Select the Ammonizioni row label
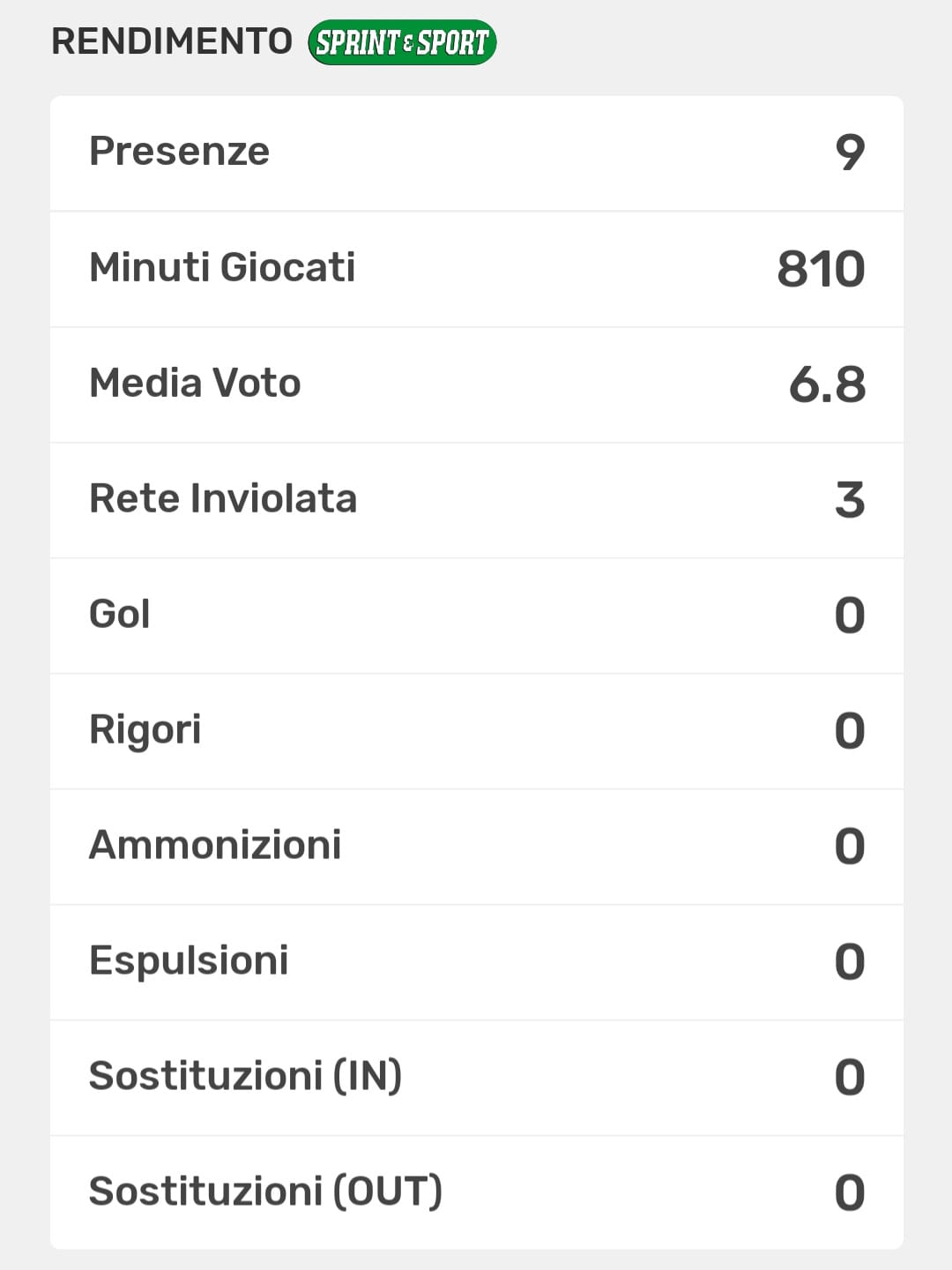 pyautogui.click(x=215, y=846)
